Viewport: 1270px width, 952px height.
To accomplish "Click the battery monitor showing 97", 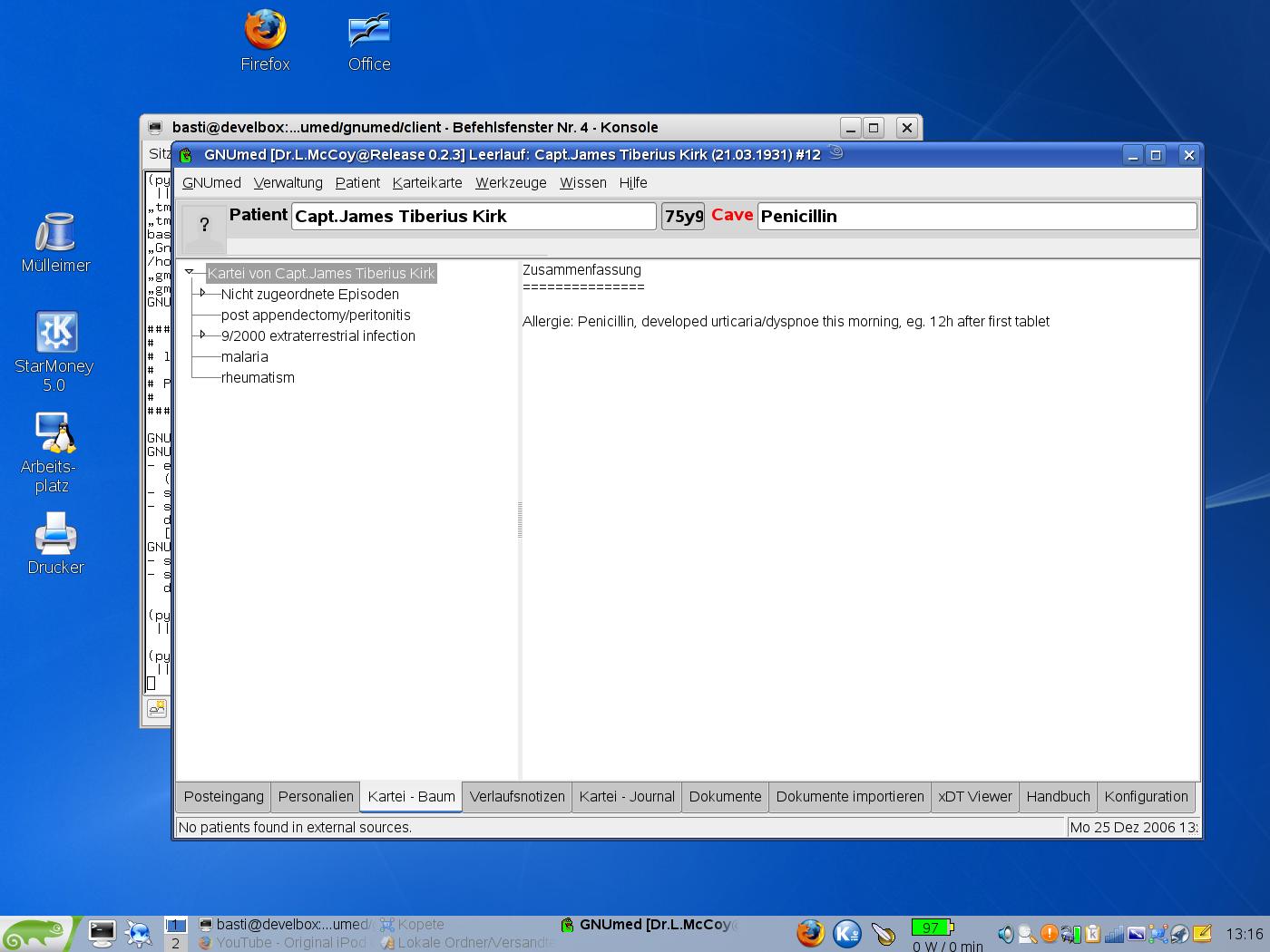I will [x=933, y=928].
